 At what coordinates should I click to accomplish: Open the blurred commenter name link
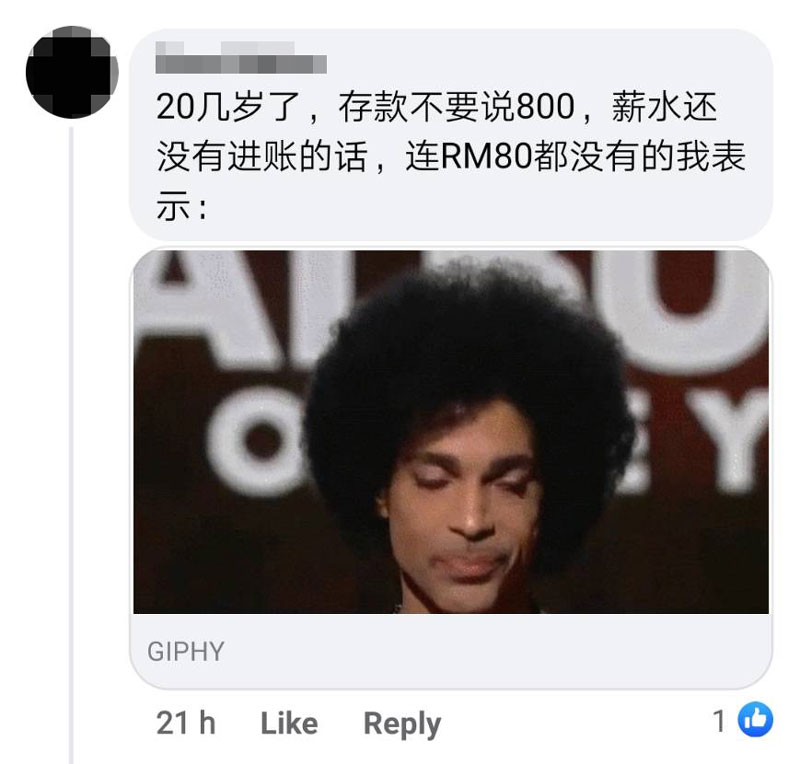click(241, 58)
